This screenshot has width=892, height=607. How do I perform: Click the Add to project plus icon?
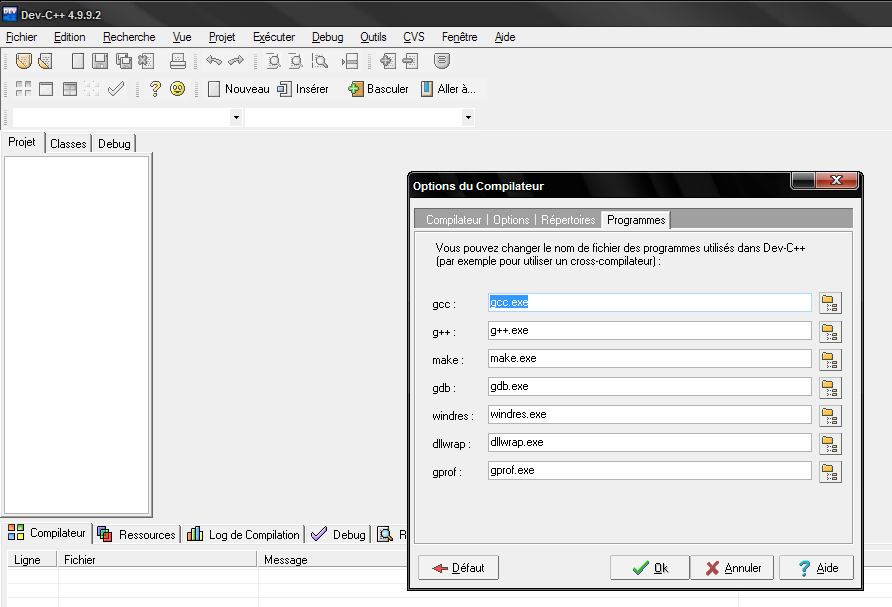pos(387,60)
